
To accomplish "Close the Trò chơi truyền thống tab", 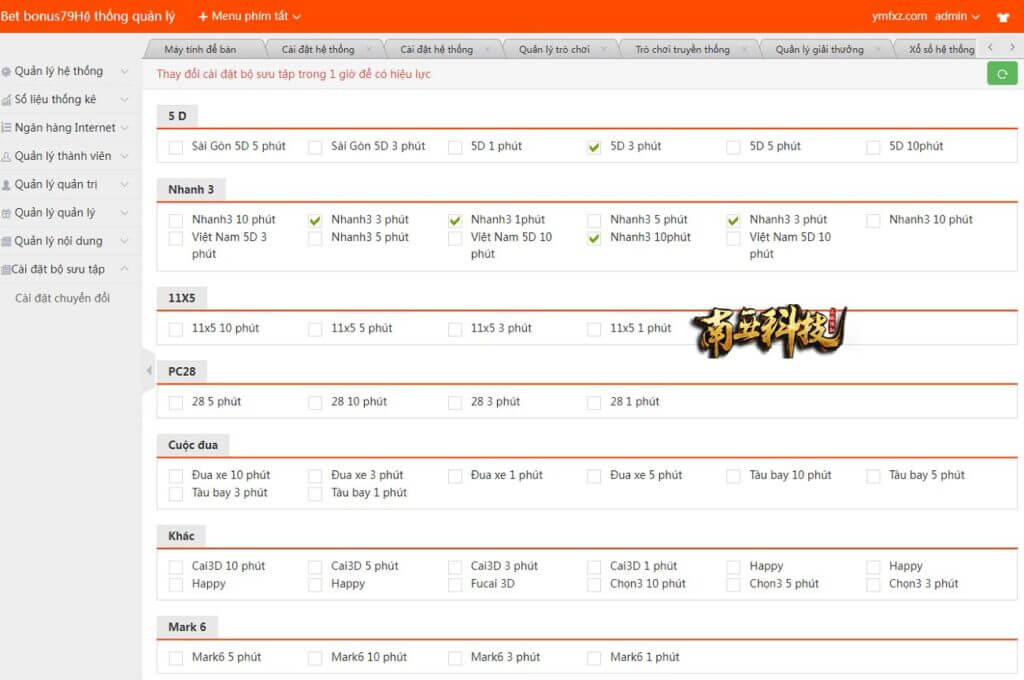I will (744, 49).
